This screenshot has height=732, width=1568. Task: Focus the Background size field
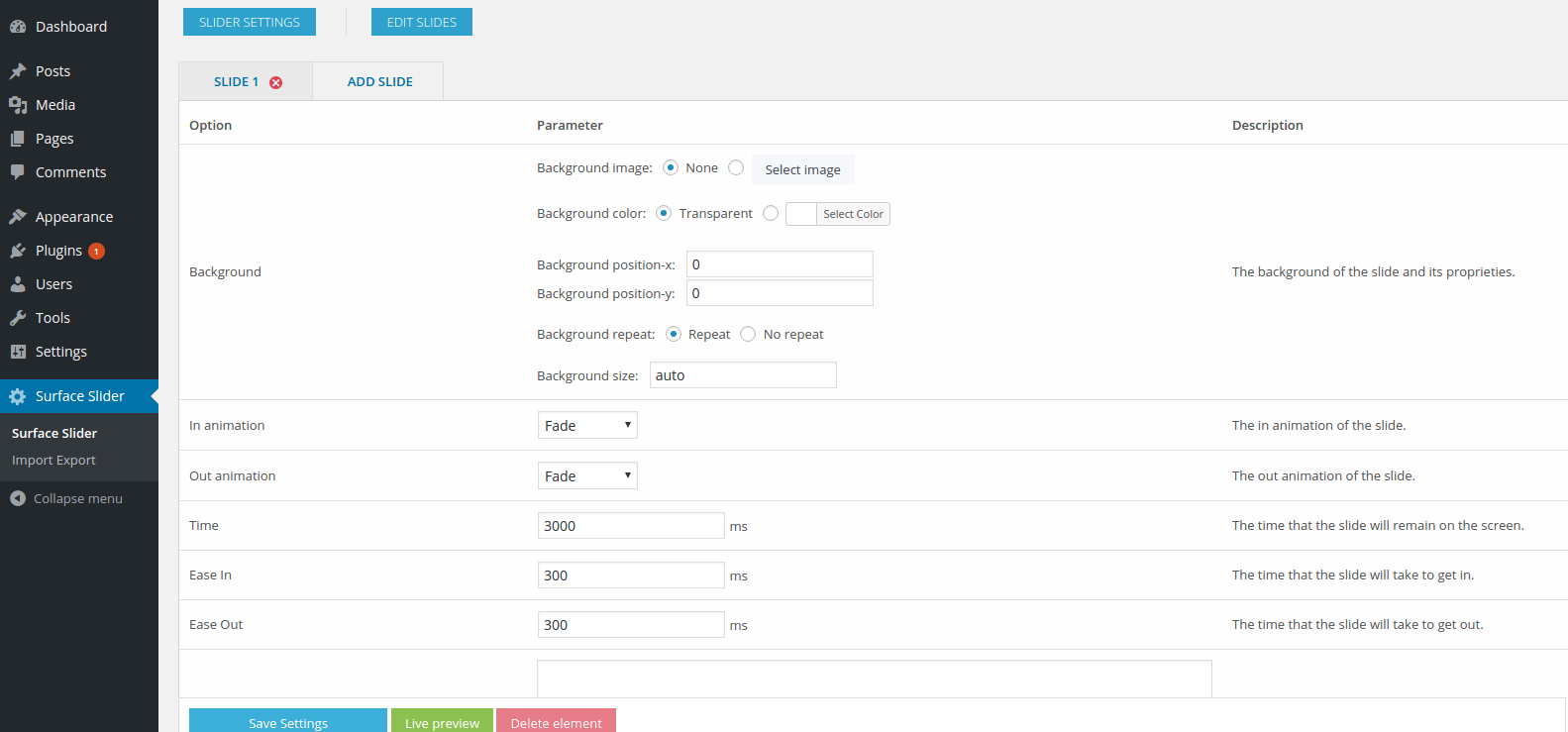pos(743,375)
